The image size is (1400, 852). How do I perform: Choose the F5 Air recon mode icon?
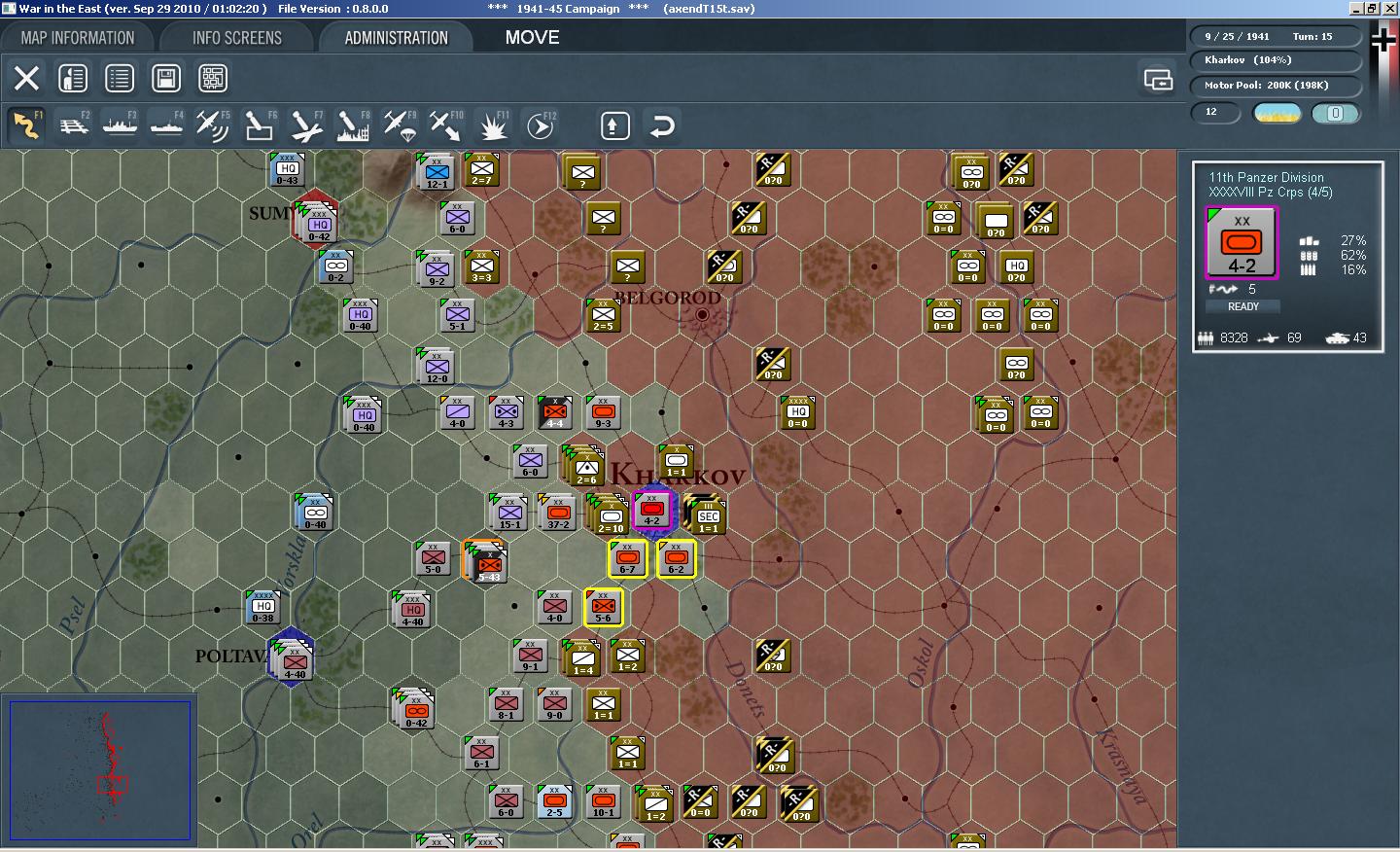tap(213, 125)
